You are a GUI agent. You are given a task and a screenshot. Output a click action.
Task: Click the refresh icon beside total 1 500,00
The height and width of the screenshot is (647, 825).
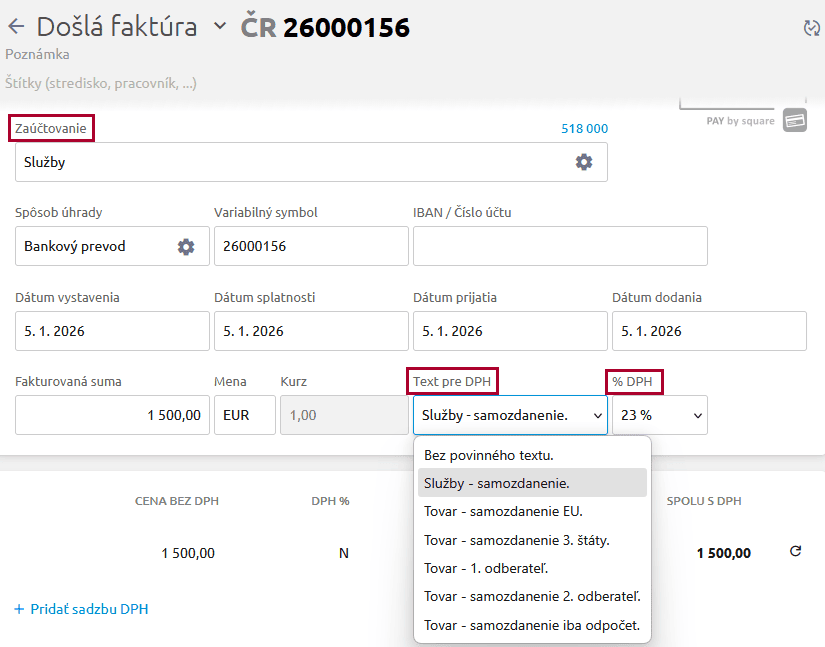(796, 552)
